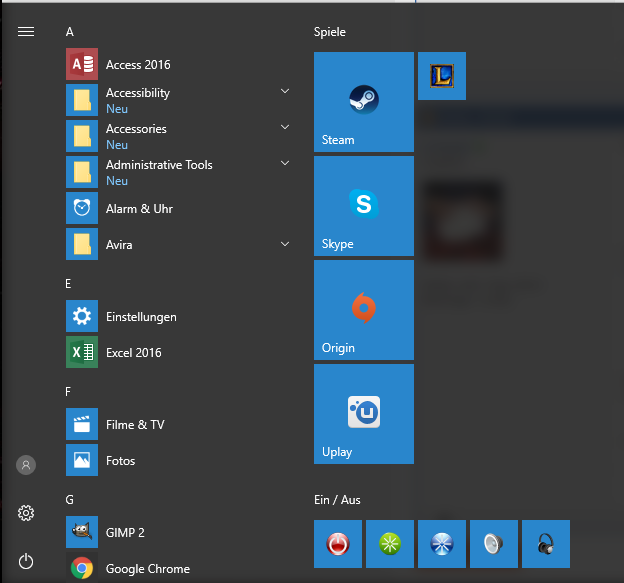Open the Skype tile
624x583 pixels.
364,206
